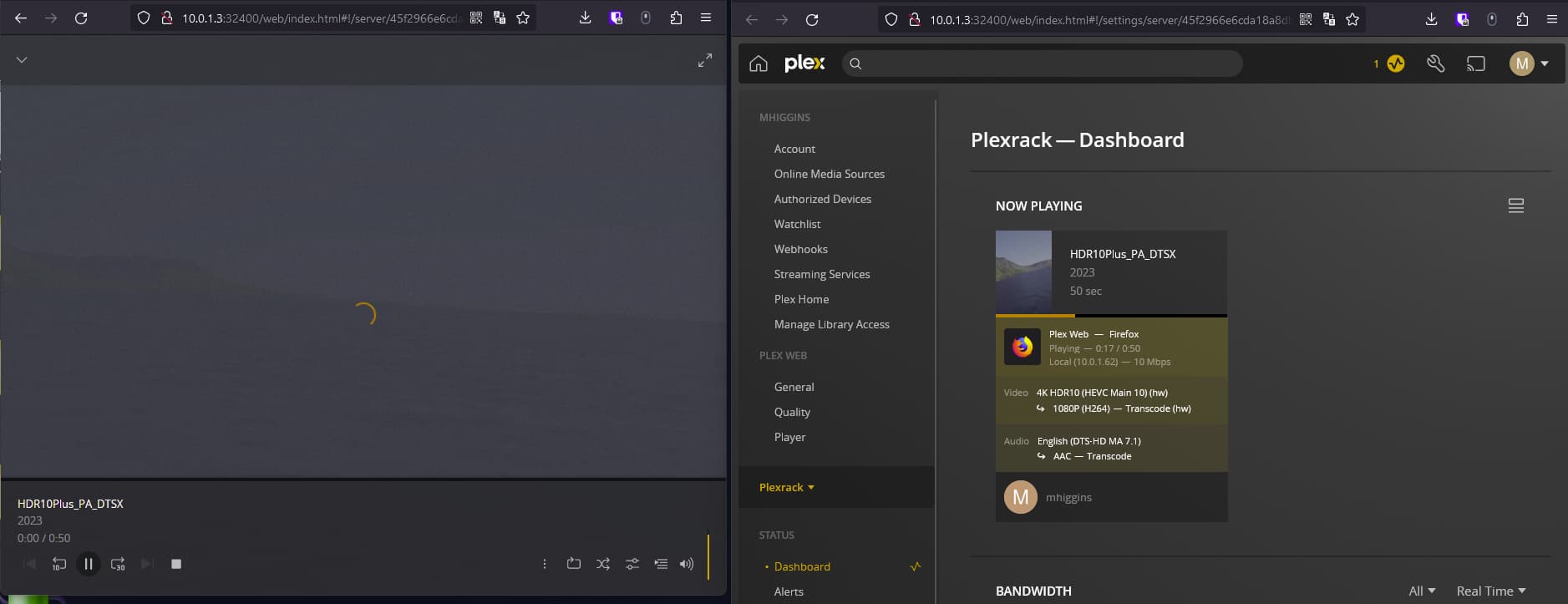This screenshot has height=604, width=1568.
Task: Open the right browser's hamburger menu
Action: tap(1552, 19)
